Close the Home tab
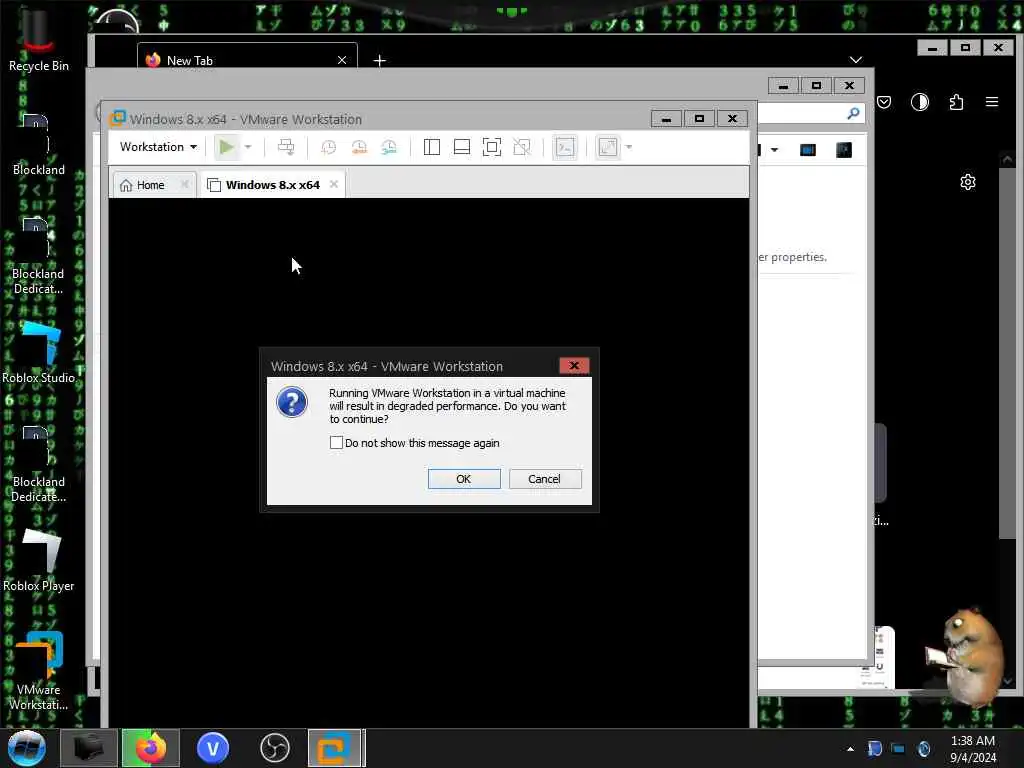This screenshot has height=768, width=1024. (185, 185)
